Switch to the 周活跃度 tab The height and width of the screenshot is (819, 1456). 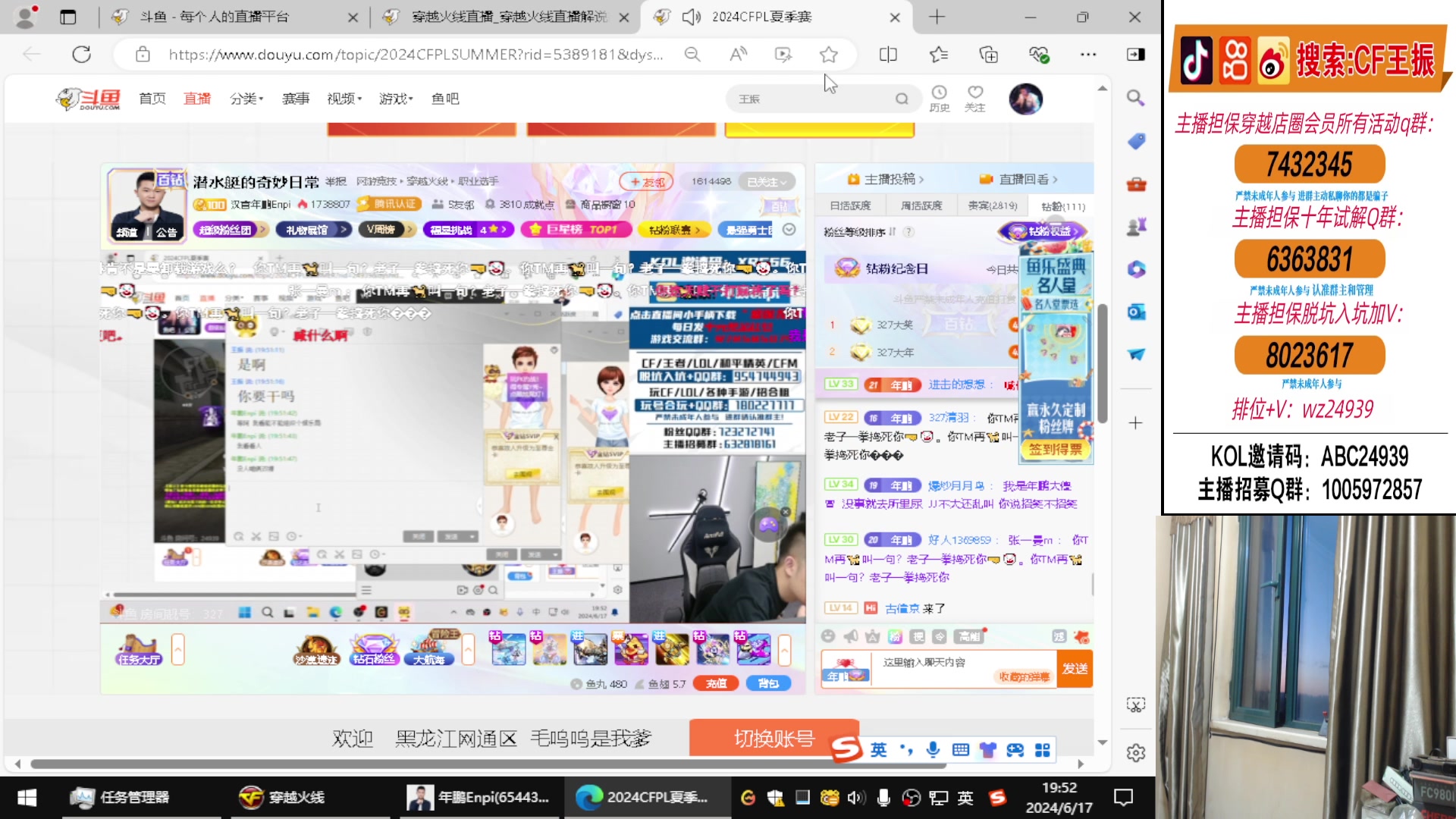click(921, 206)
